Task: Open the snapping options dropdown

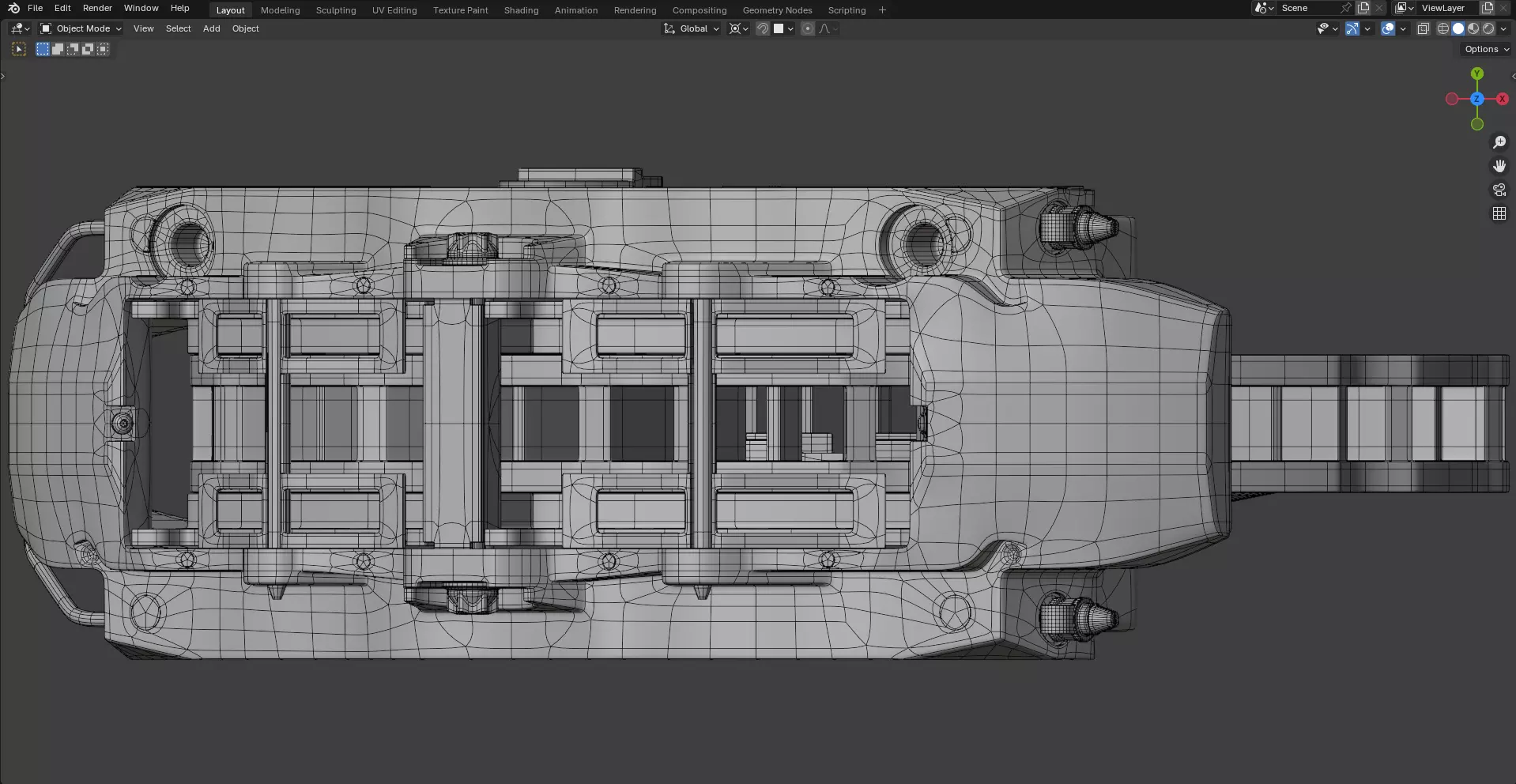Action: (783, 28)
